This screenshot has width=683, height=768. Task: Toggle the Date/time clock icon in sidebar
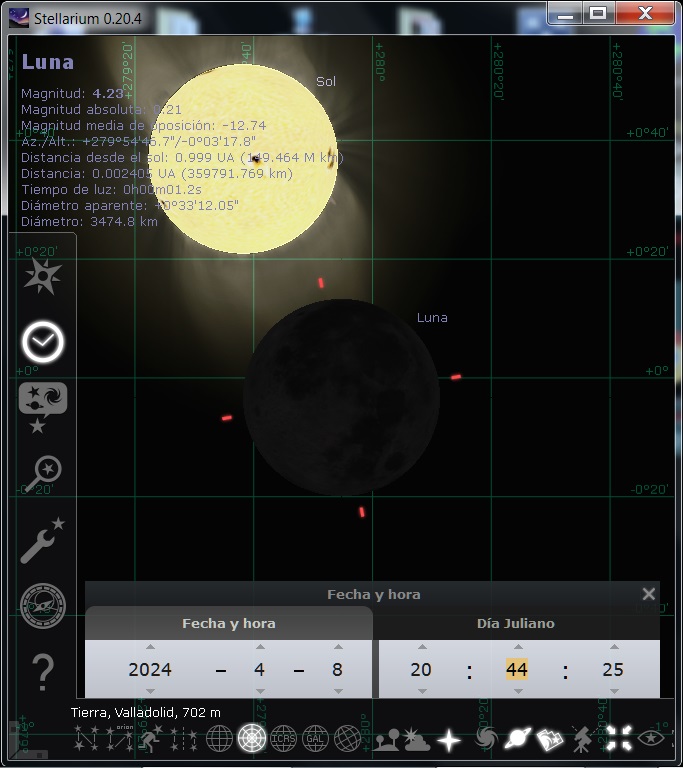click(x=43, y=342)
